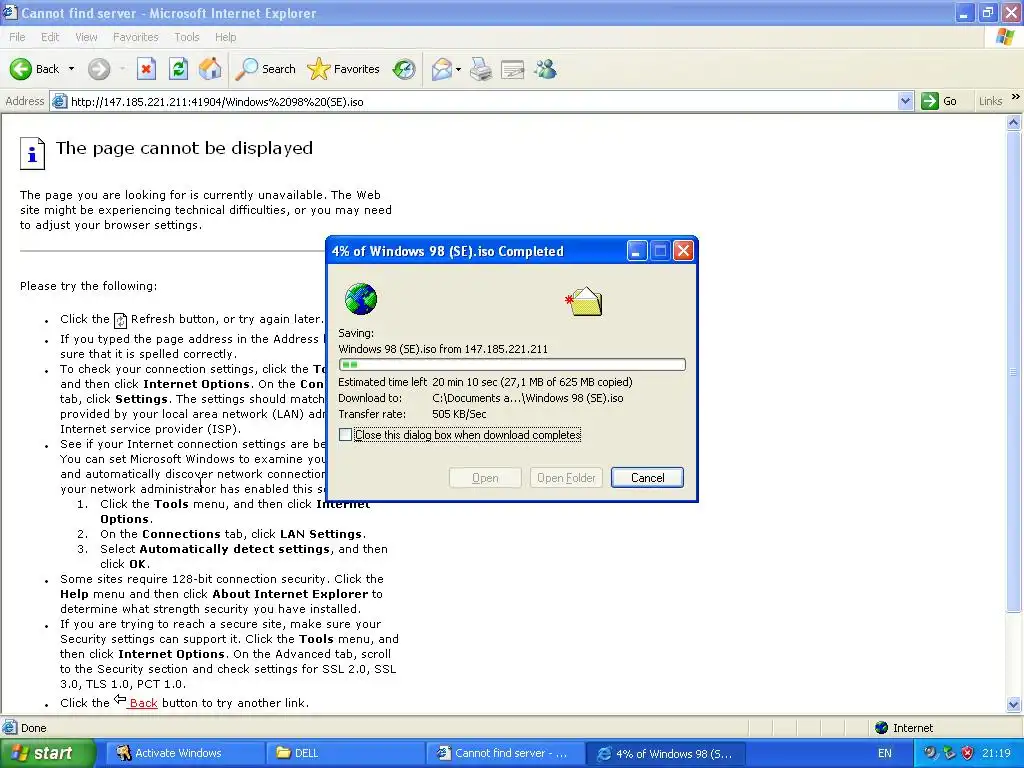
Task: Click the red Back link on error page
Action: click(x=143, y=703)
